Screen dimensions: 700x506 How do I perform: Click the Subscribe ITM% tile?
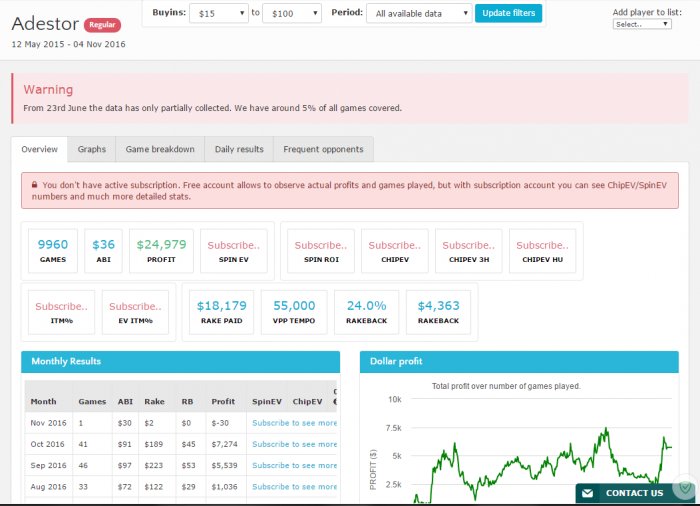click(62, 312)
